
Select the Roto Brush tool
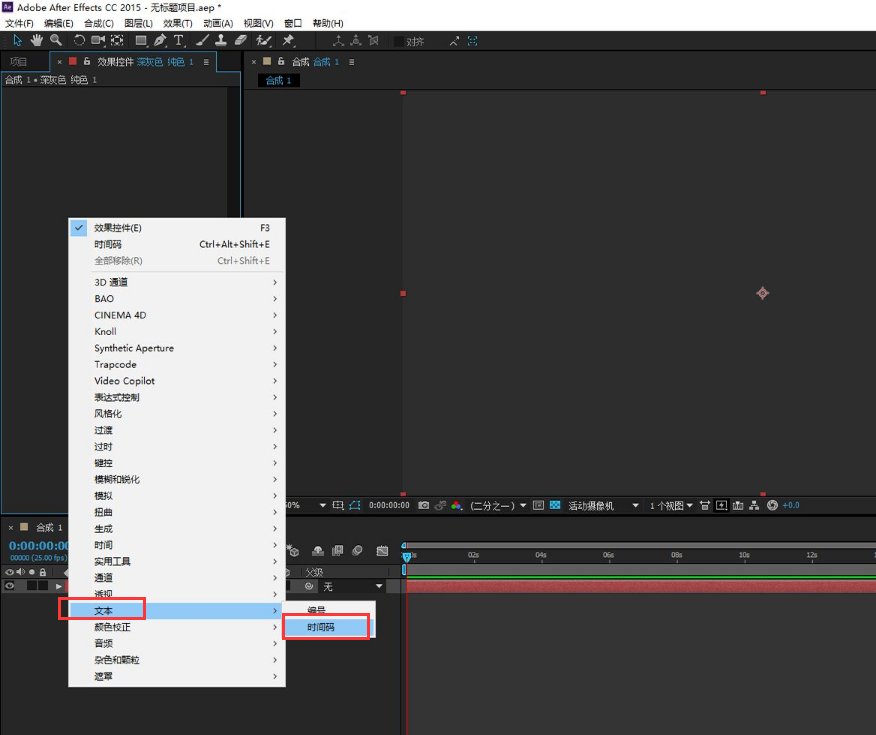tap(263, 40)
